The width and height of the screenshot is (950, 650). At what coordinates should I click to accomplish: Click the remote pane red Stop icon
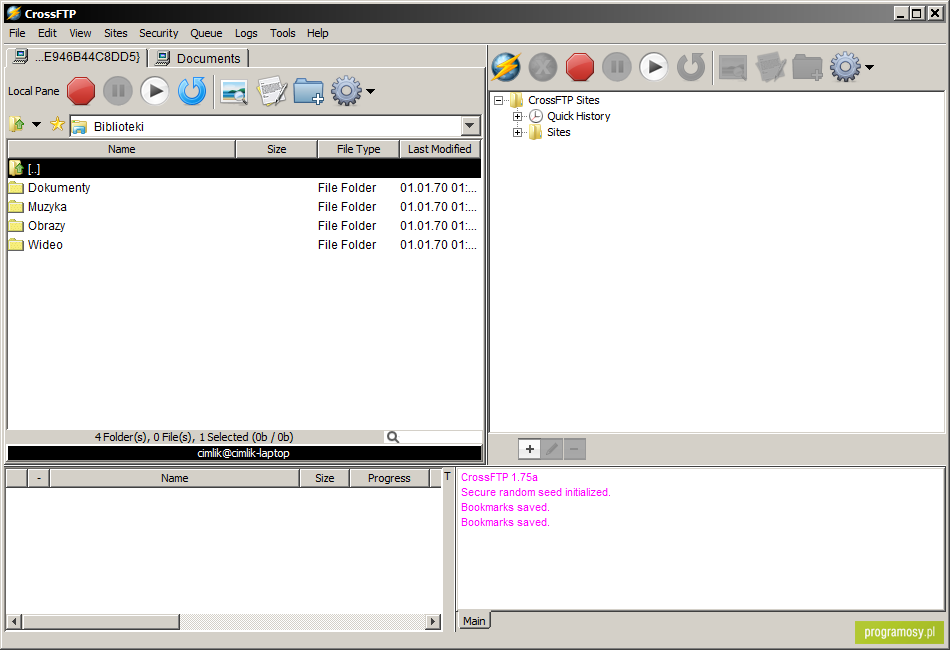580,67
